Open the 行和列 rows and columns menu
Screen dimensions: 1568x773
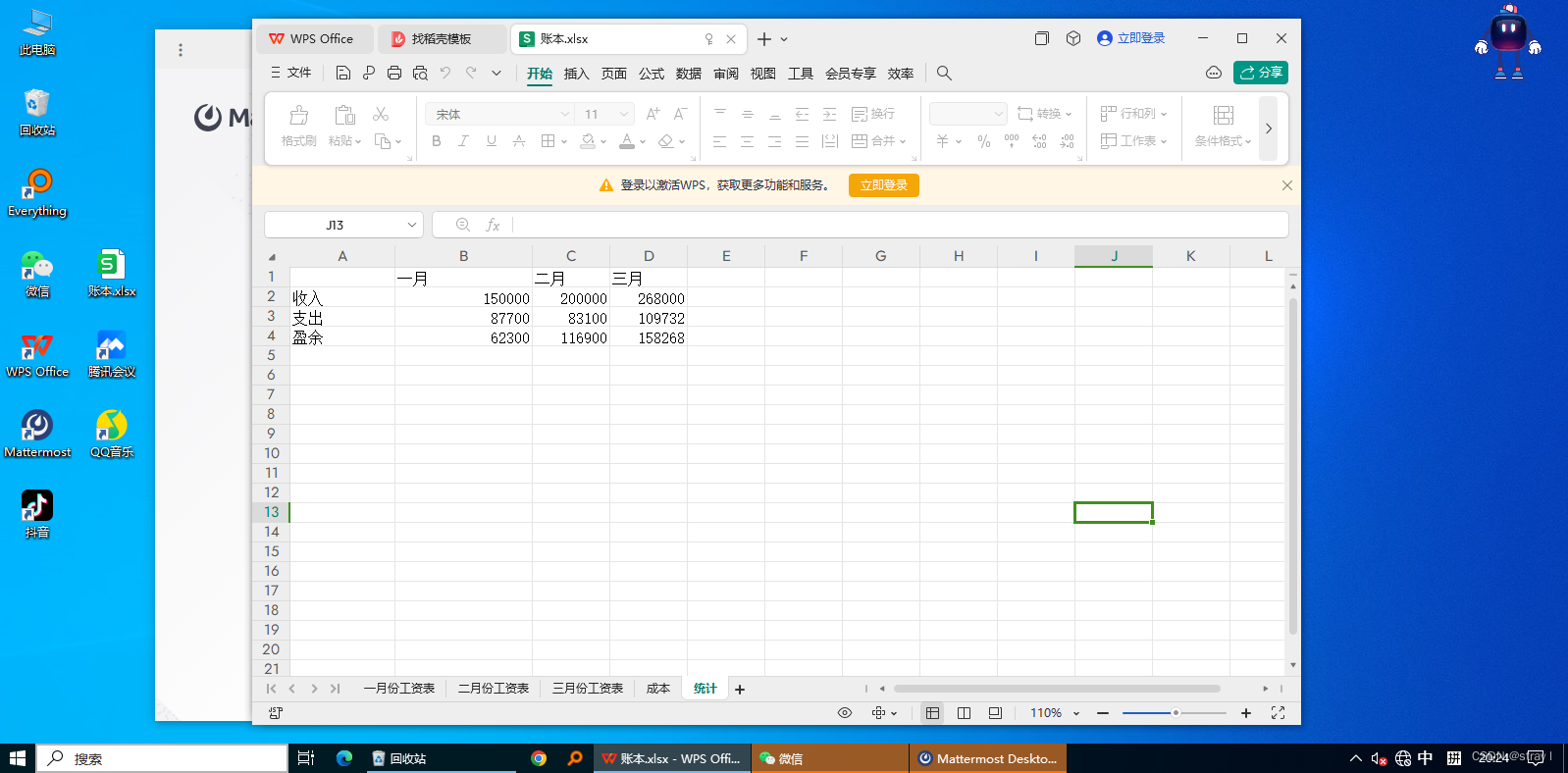[1134, 114]
